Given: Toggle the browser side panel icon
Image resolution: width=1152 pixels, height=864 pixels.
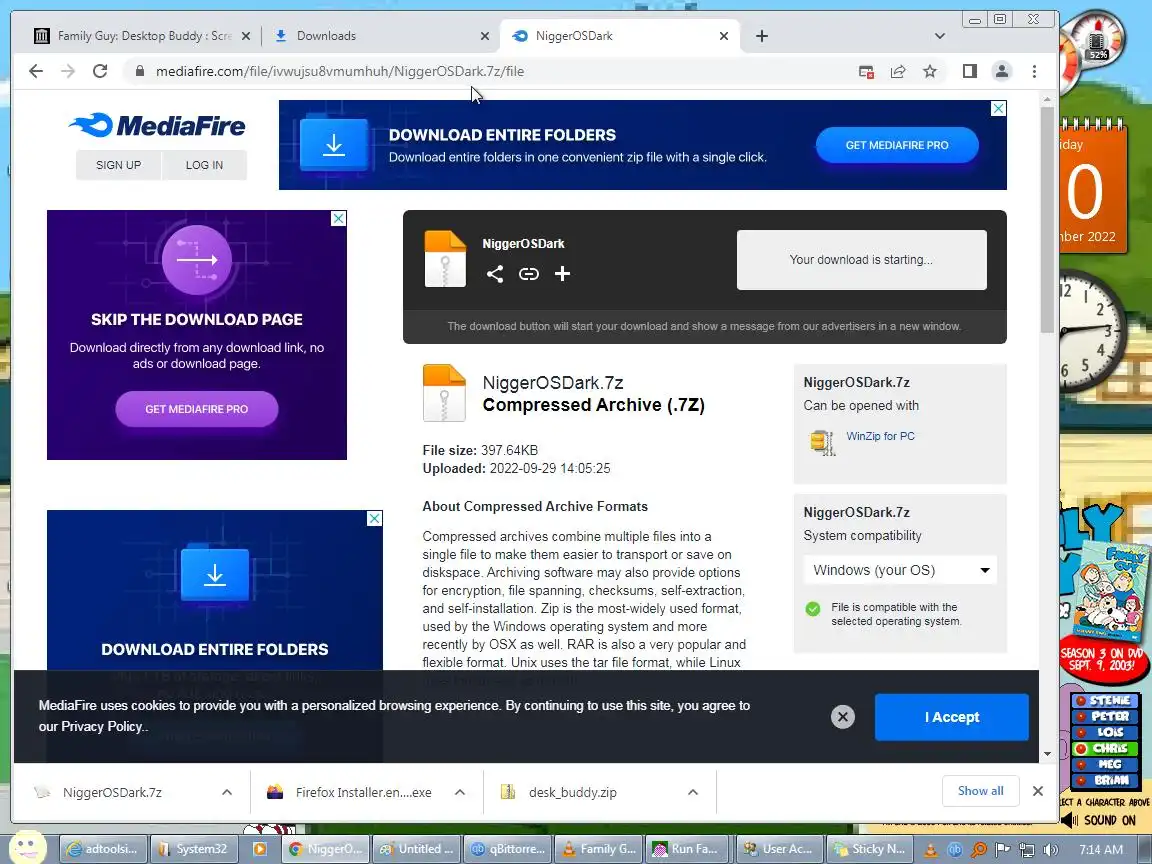Looking at the screenshot, I should [970, 71].
